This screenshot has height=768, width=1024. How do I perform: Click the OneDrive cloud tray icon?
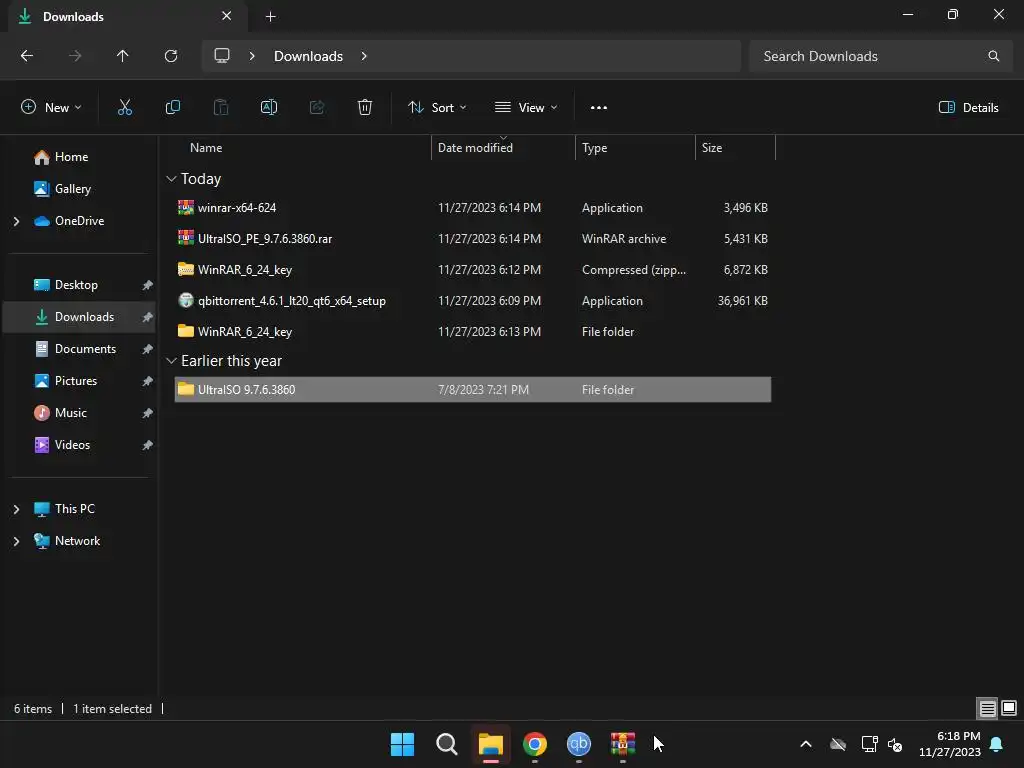coord(838,744)
